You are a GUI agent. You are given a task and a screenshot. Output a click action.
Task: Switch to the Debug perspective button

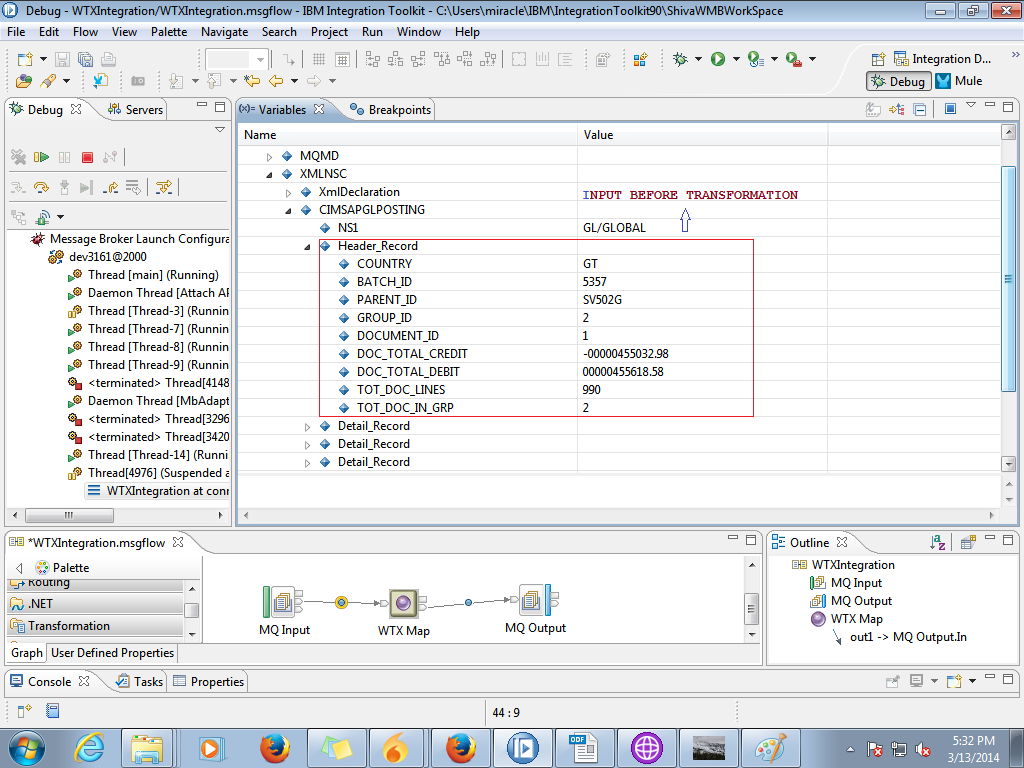point(899,82)
